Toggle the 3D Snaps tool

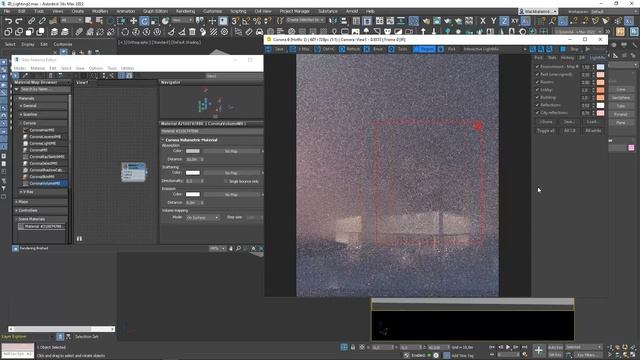[235, 20]
